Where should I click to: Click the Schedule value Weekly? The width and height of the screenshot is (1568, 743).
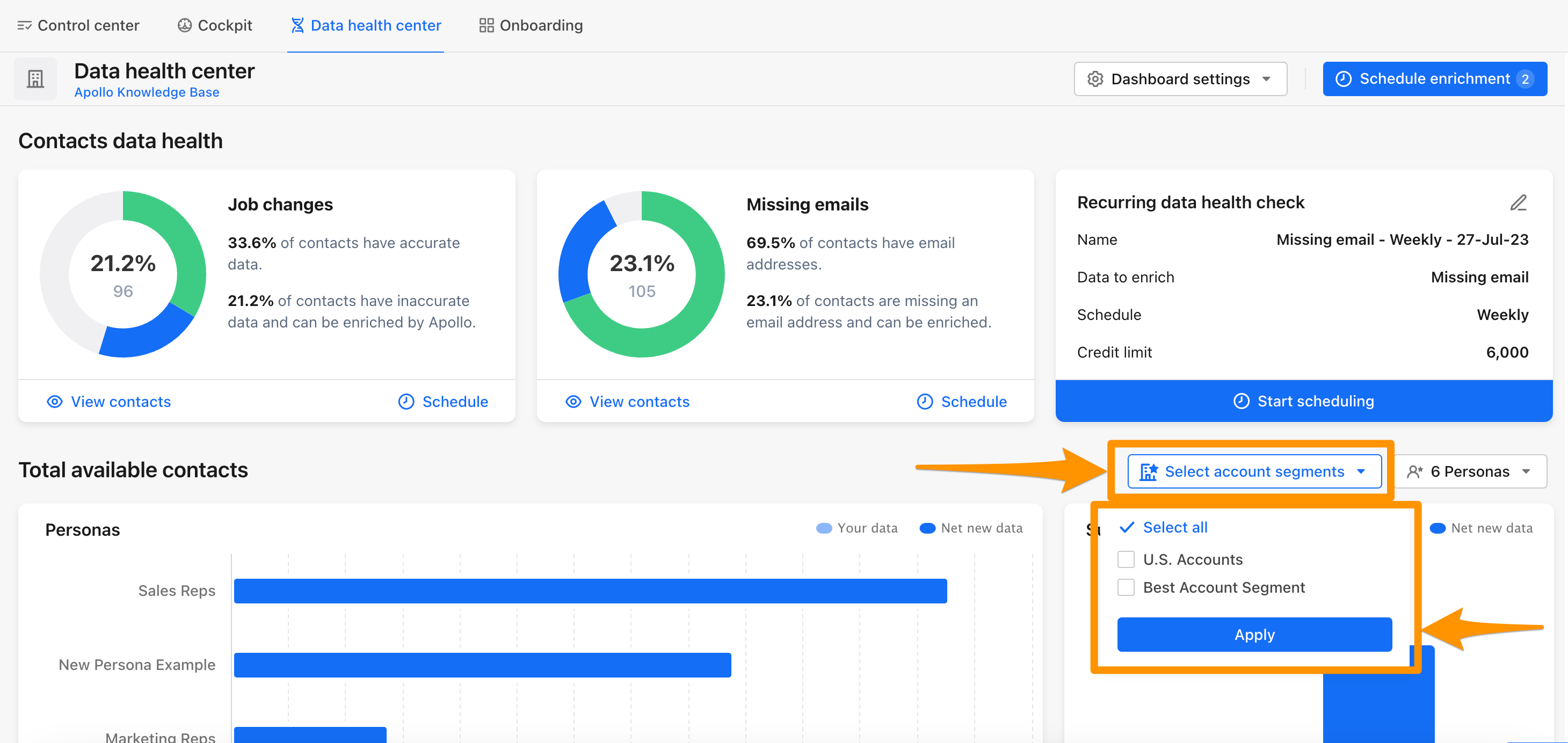click(x=1502, y=315)
